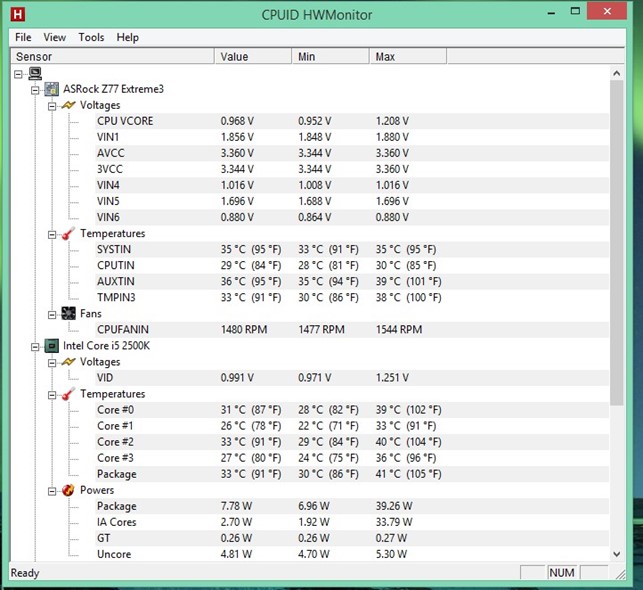Click the root computer icon in tree

point(34,73)
